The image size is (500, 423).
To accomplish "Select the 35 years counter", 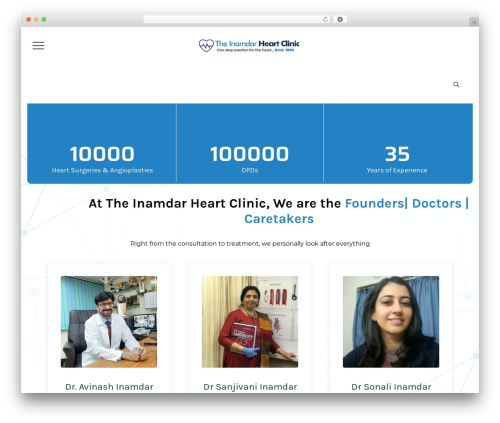I will 397,154.
